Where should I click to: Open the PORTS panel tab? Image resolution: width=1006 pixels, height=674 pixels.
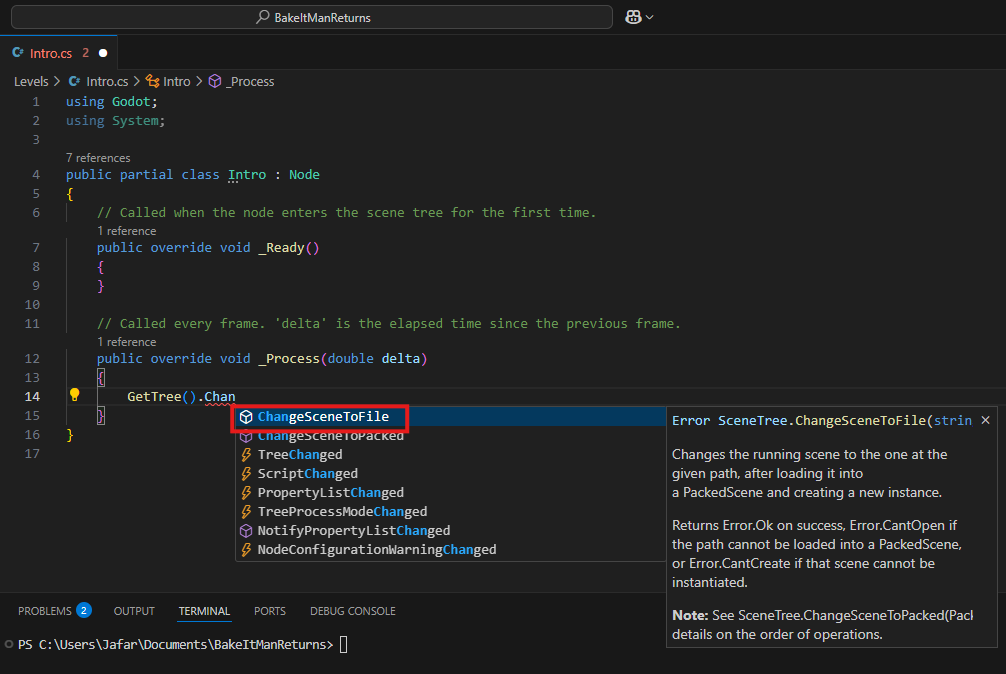[x=269, y=611]
